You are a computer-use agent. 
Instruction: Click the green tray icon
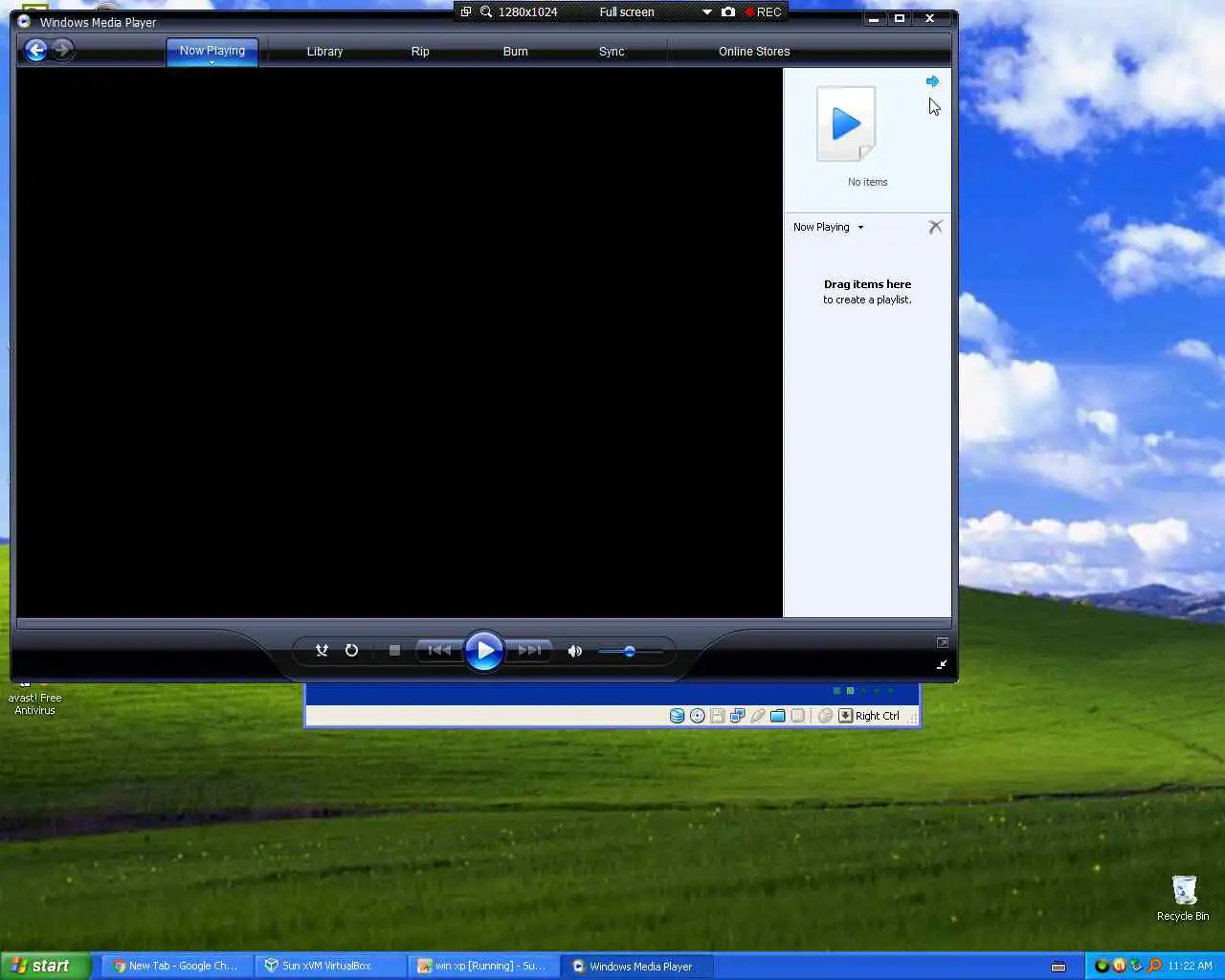(x=1102, y=966)
